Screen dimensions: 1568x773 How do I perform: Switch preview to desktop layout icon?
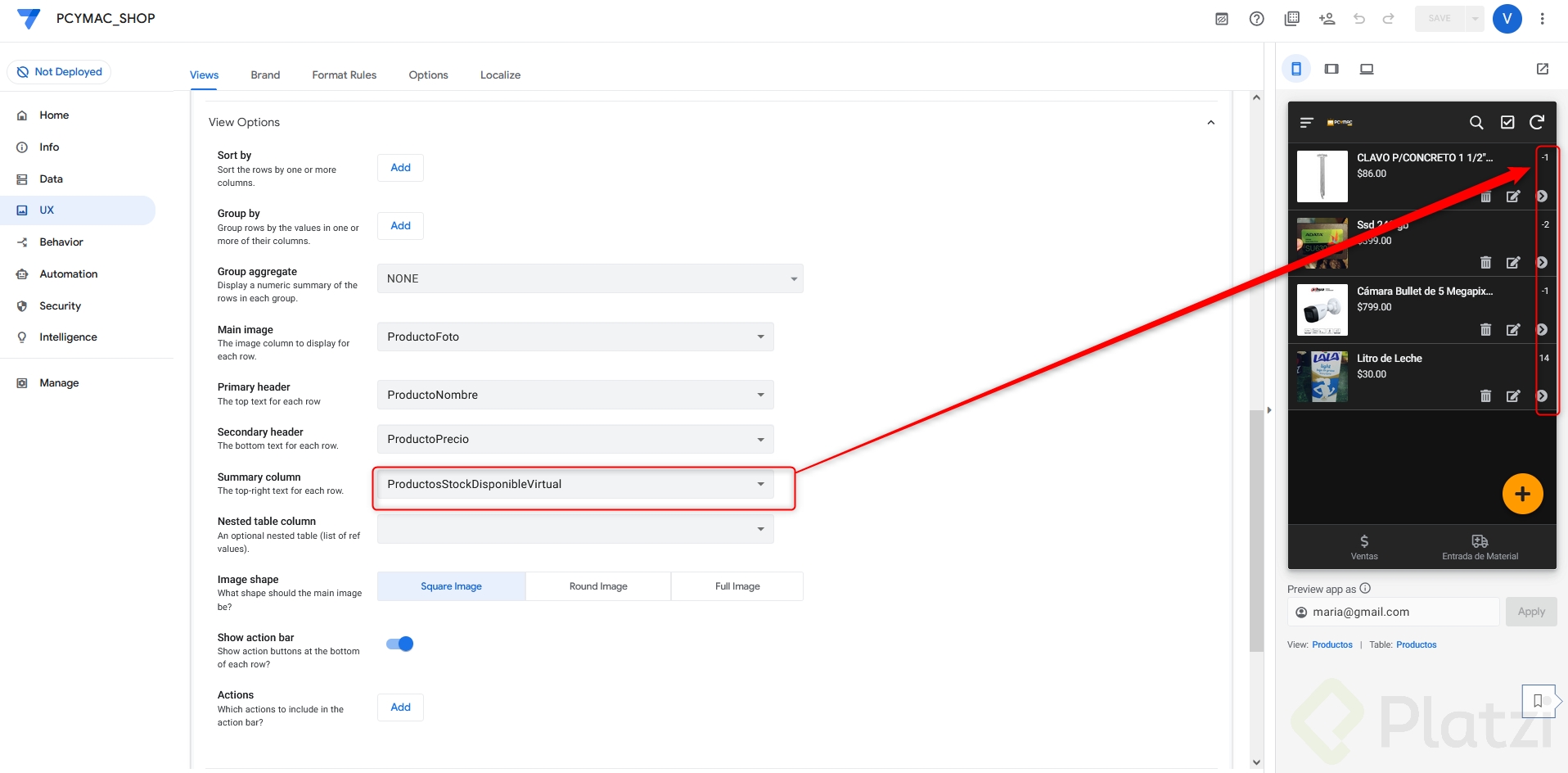[1367, 70]
